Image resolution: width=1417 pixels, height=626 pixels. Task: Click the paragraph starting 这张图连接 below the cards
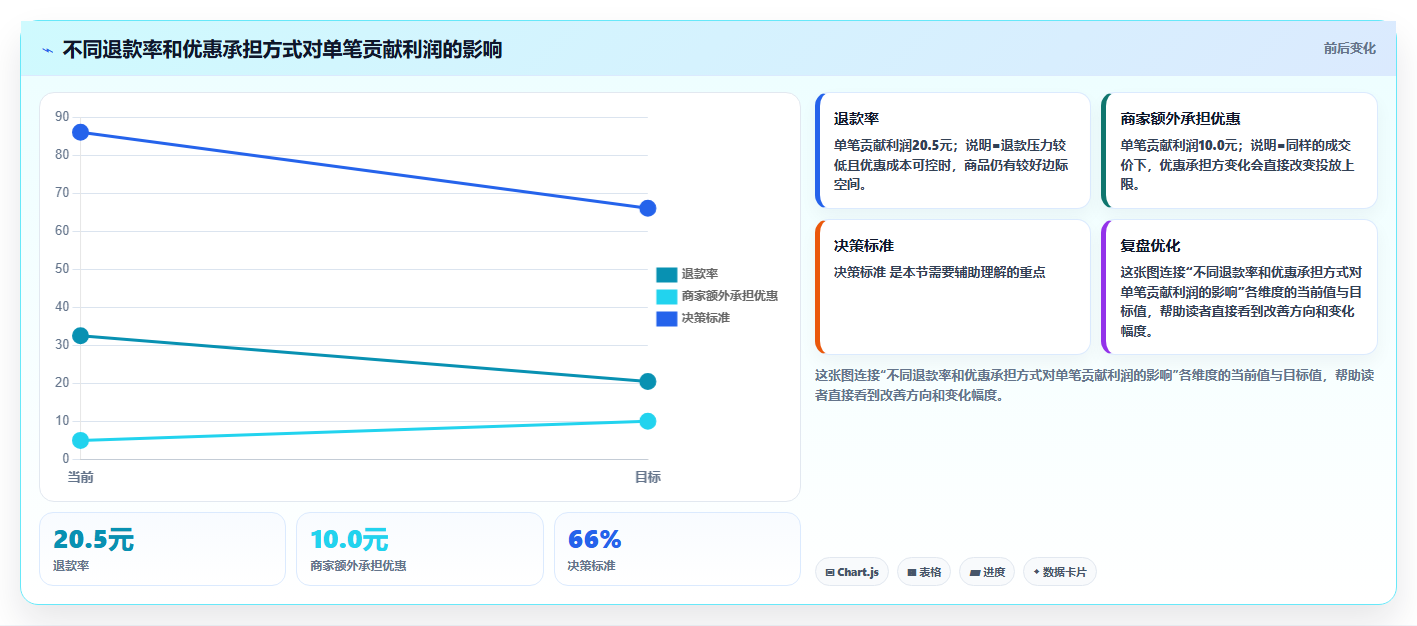[1095, 385]
